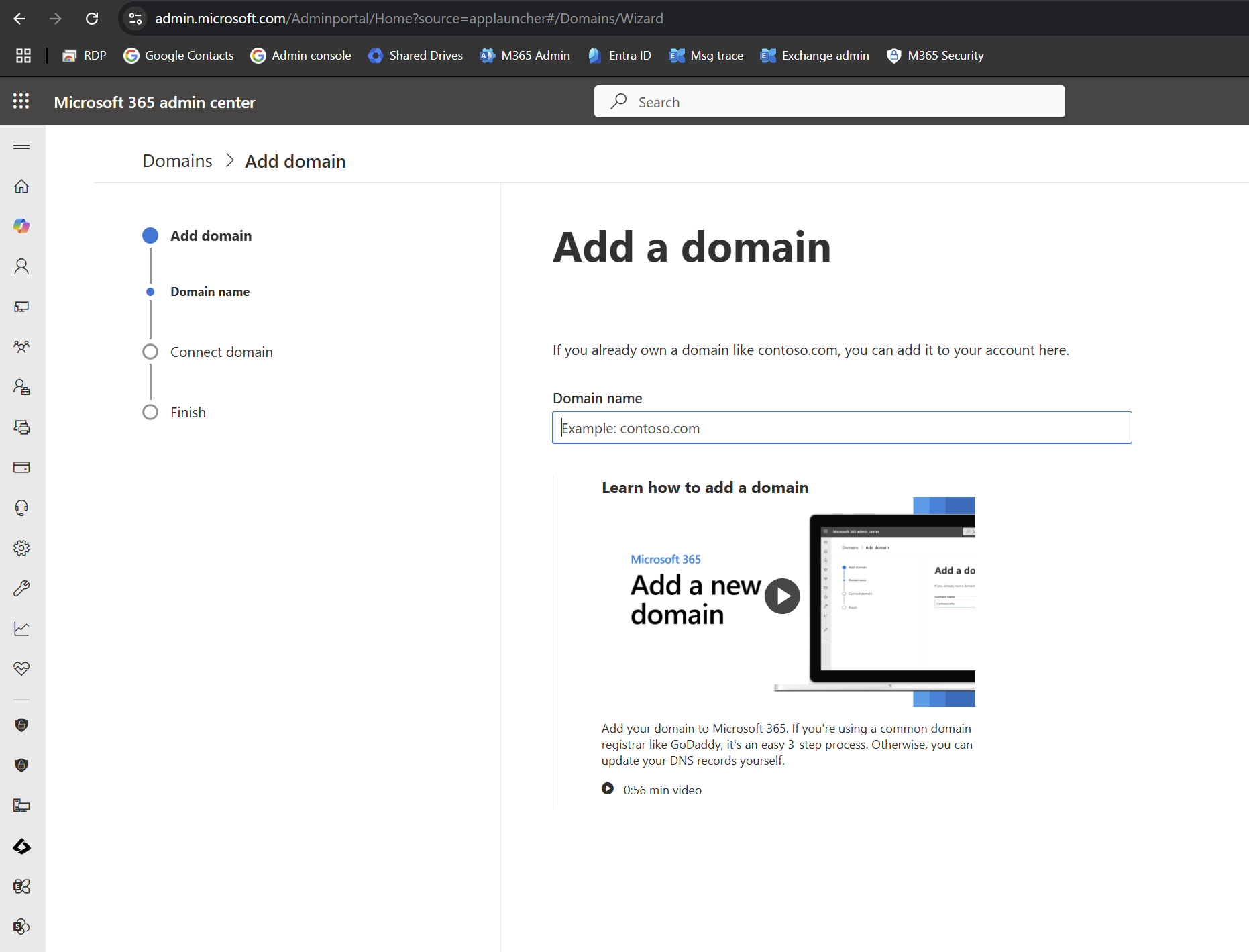Open Billing card icon in sidebar
Screen dimensions: 1249x952
[x=21, y=468]
